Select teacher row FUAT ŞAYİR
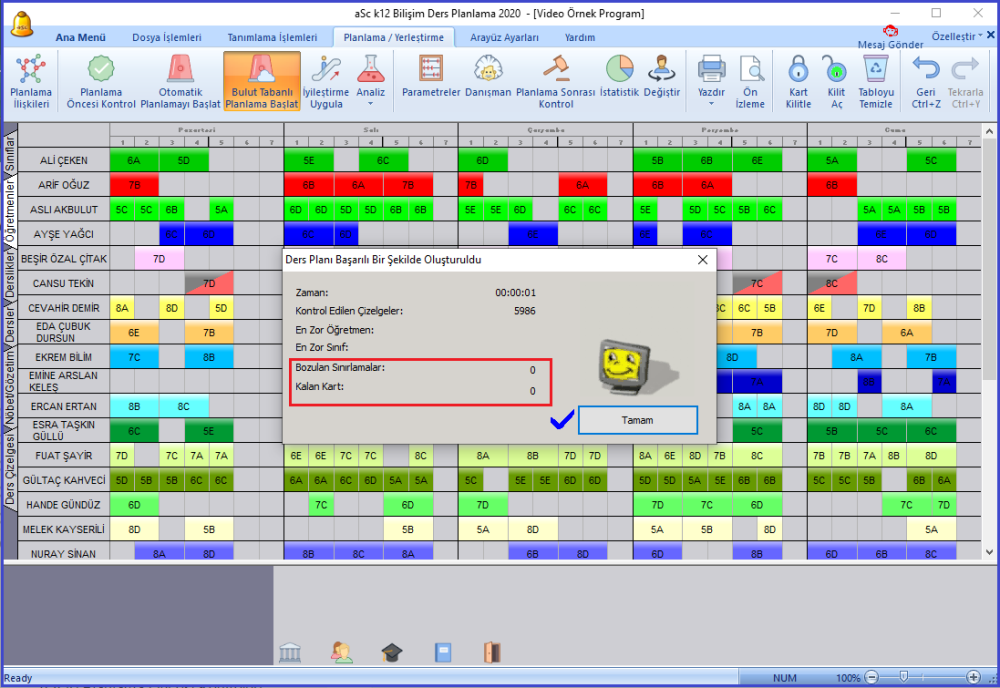The height and width of the screenshot is (688, 1000). pos(64,455)
